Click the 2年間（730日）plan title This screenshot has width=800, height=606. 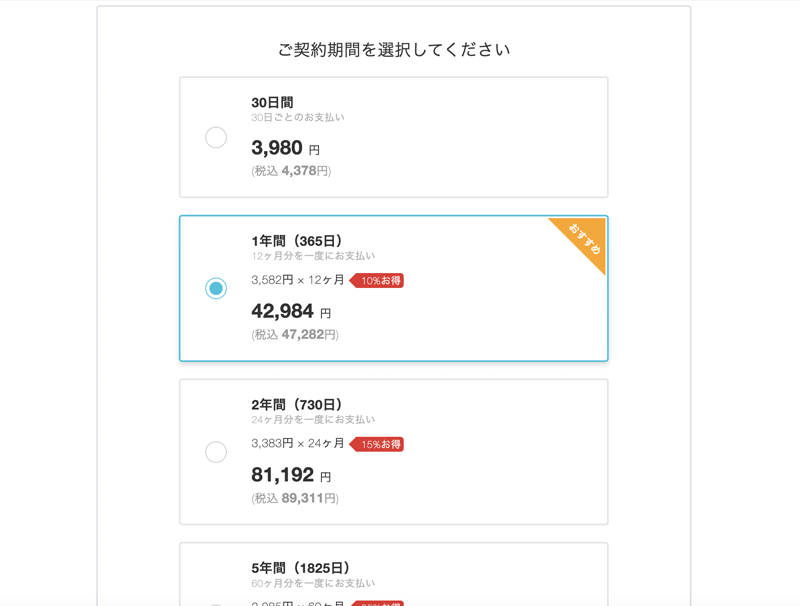tap(297, 404)
